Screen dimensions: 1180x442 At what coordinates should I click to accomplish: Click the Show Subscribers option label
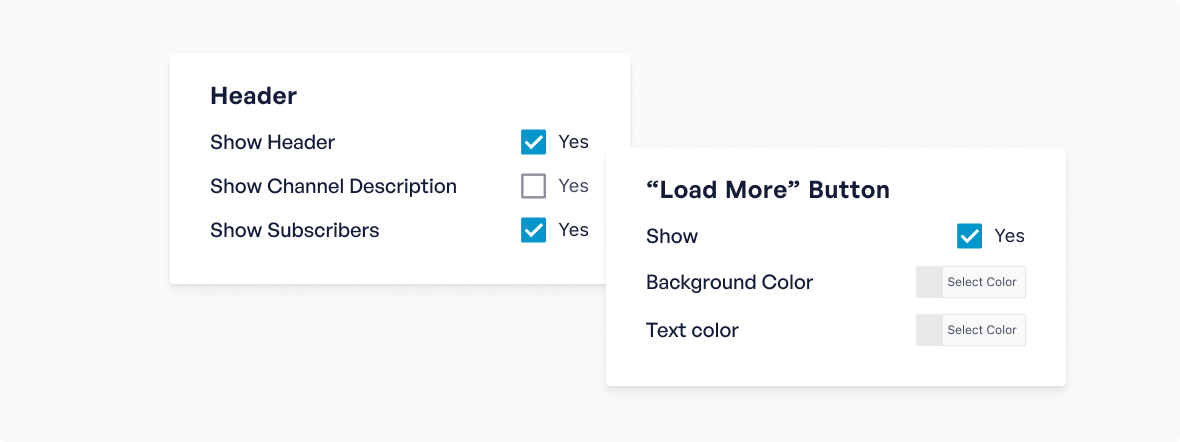[x=294, y=230]
